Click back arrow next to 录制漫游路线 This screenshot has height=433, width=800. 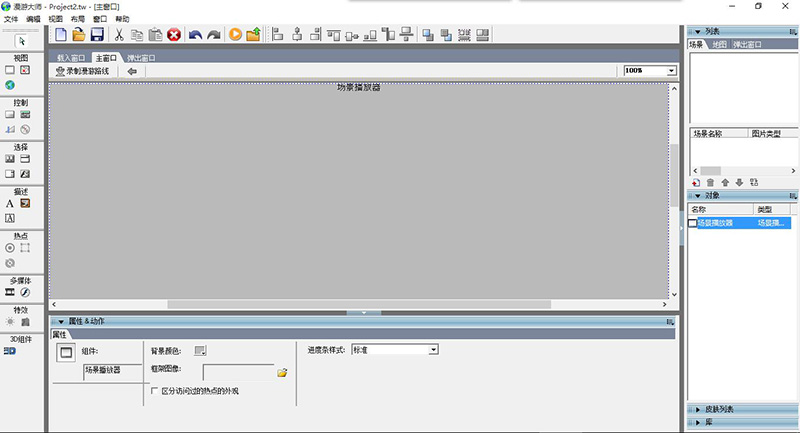tap(132, 71)
